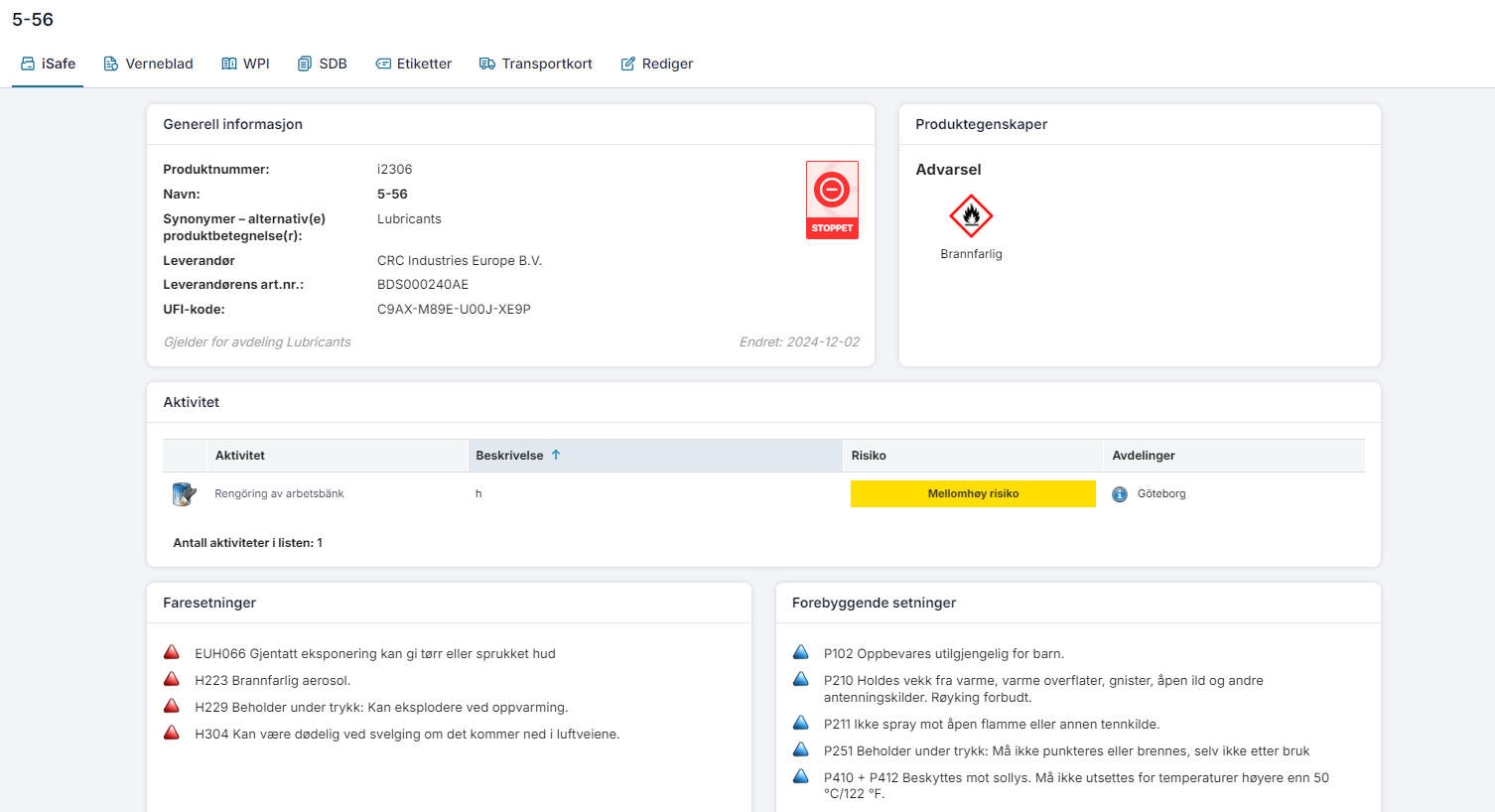Click the blue icon beside P210
The width and height of the screenshot is (1495, 812).
coord(801,680)
